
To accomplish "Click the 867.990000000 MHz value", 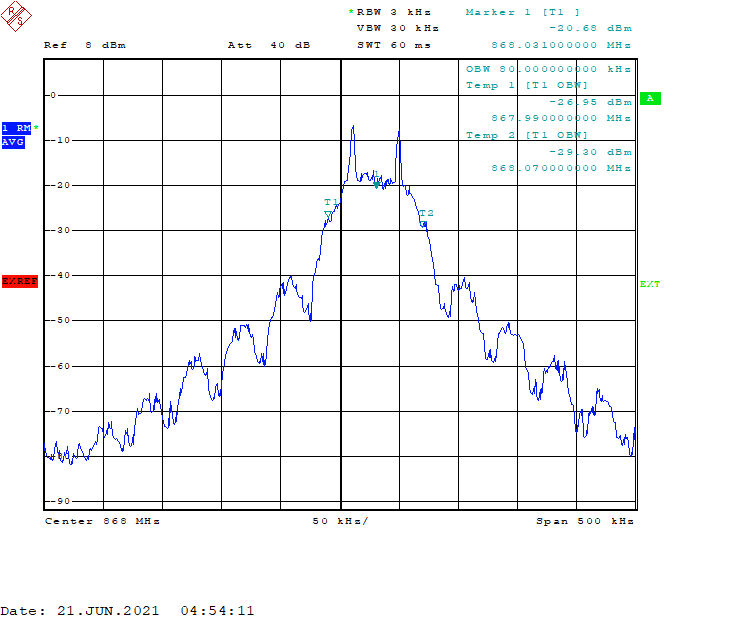I will [x=561, y=118].
